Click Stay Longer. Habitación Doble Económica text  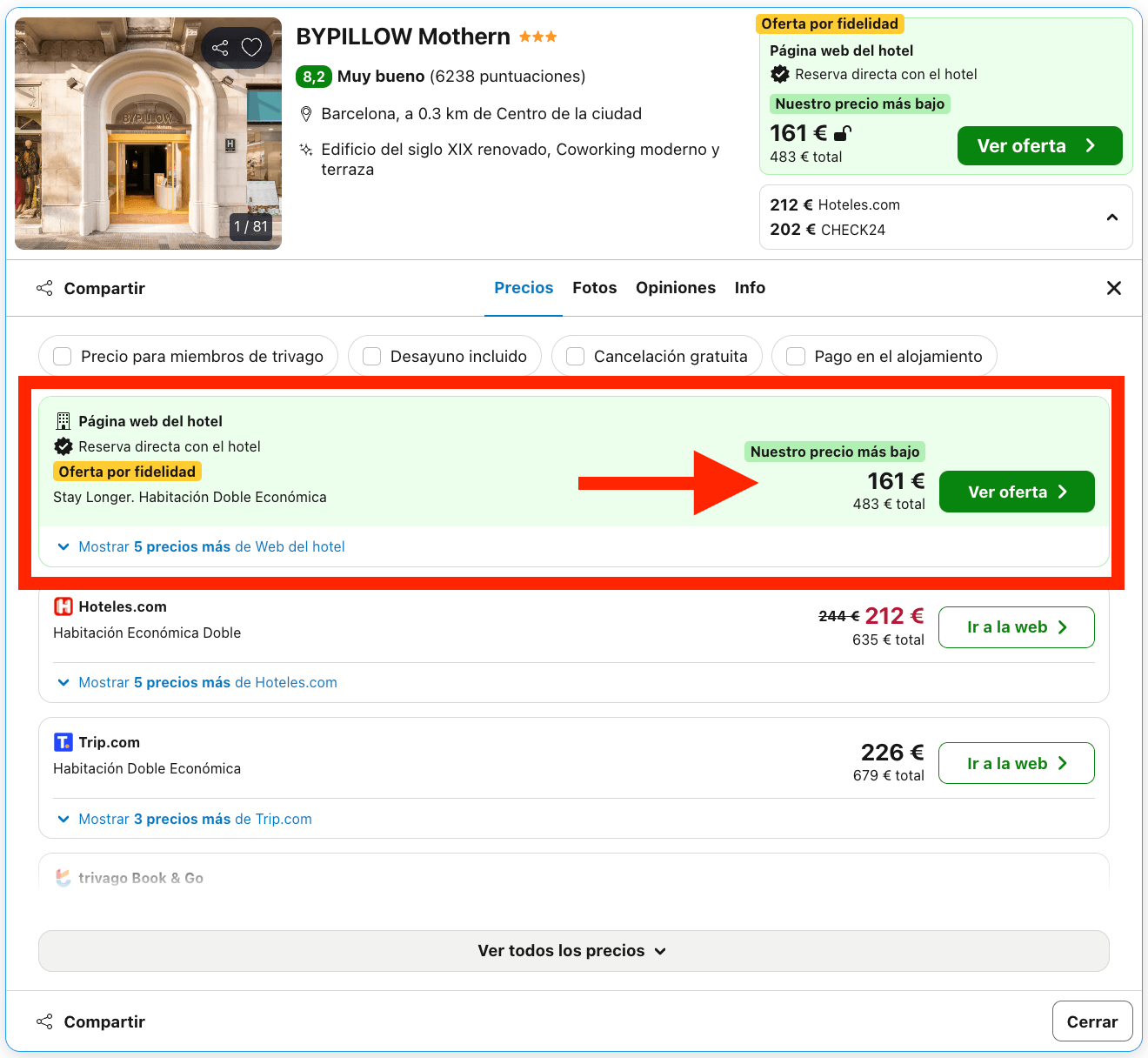tap(190, 497)
